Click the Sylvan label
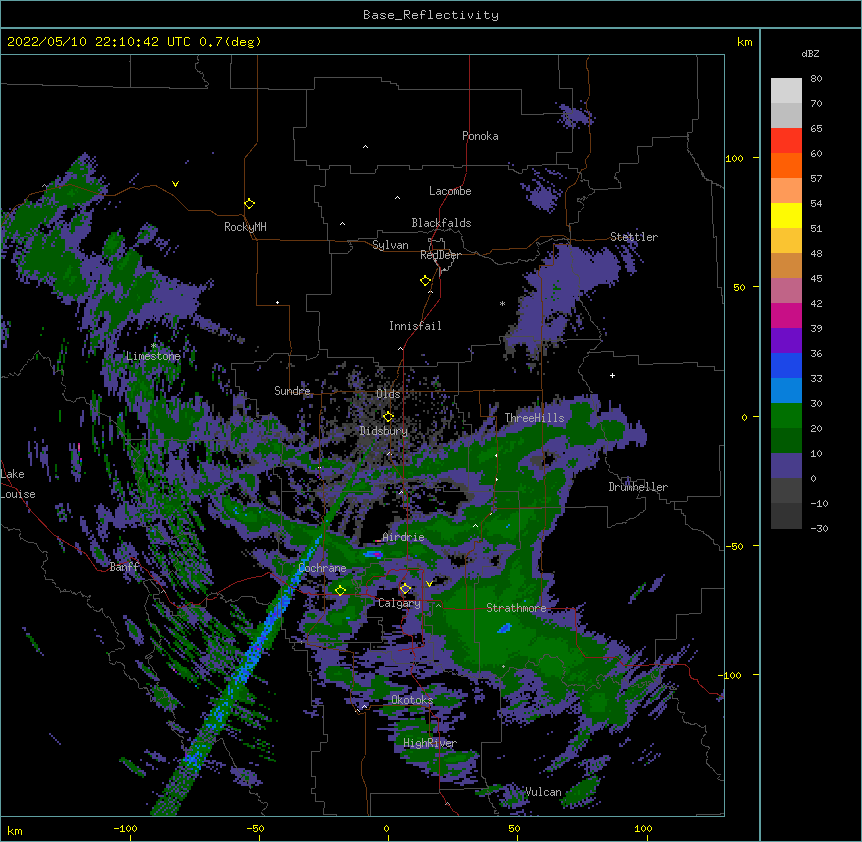Image resolution: width=862 pixels, height=842 pixels. coord(390,245)
